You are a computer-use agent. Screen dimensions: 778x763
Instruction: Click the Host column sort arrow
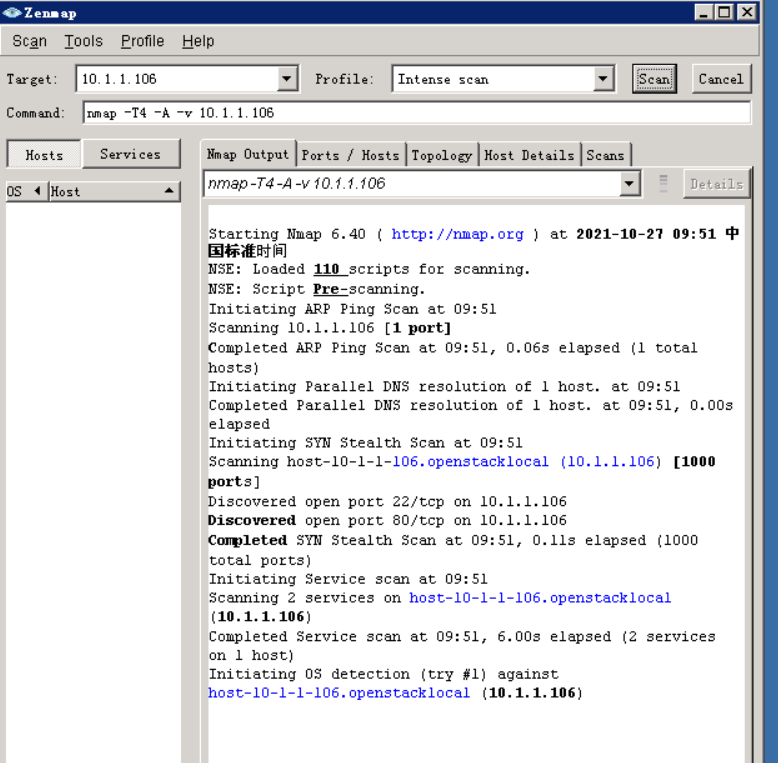[169, 191]
